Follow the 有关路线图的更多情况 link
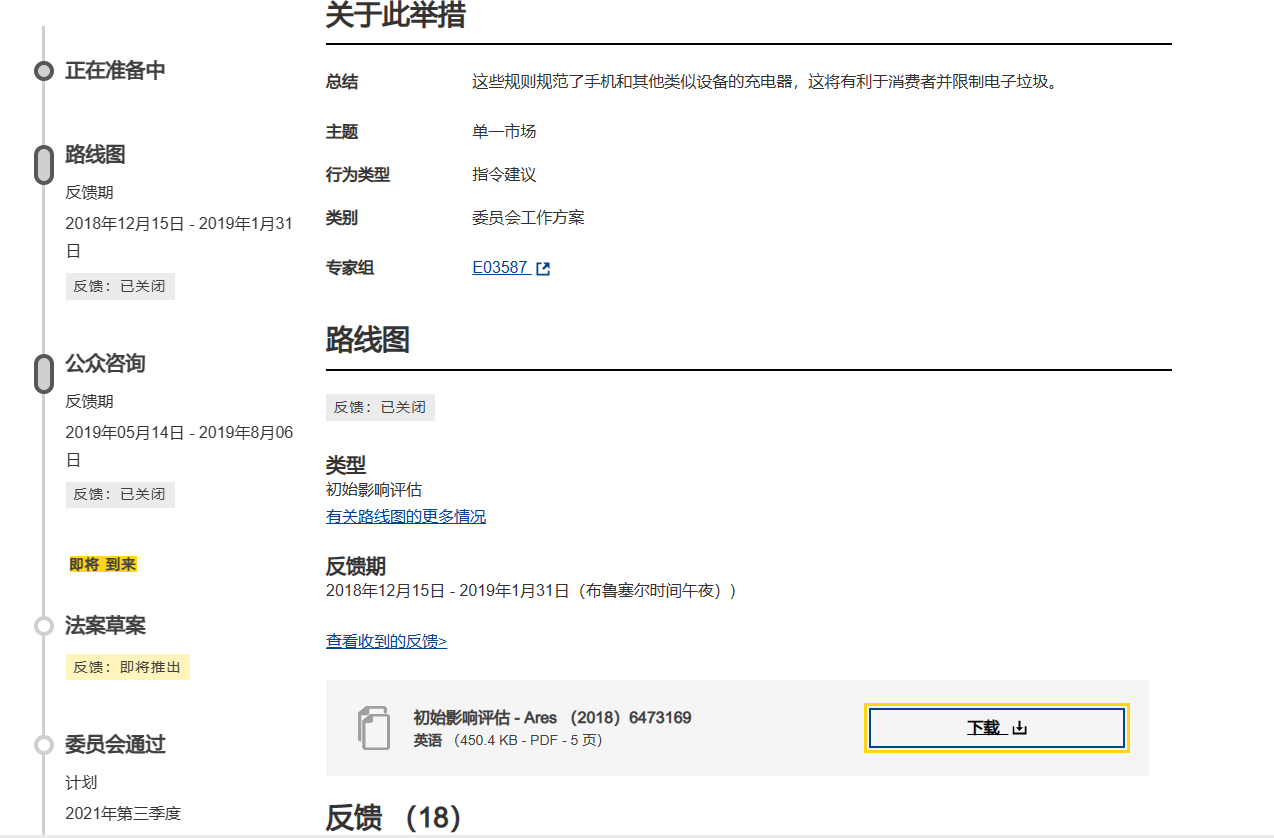Screen dimensions: 1274x838 (x=406, y=516)
